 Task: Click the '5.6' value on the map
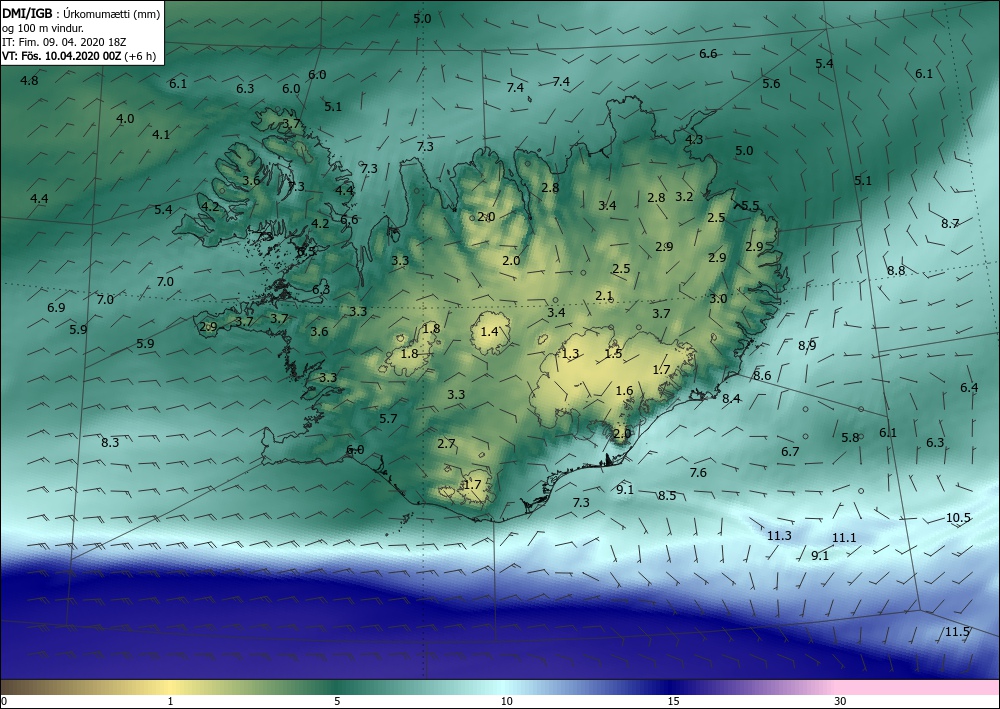pos(771,84)
